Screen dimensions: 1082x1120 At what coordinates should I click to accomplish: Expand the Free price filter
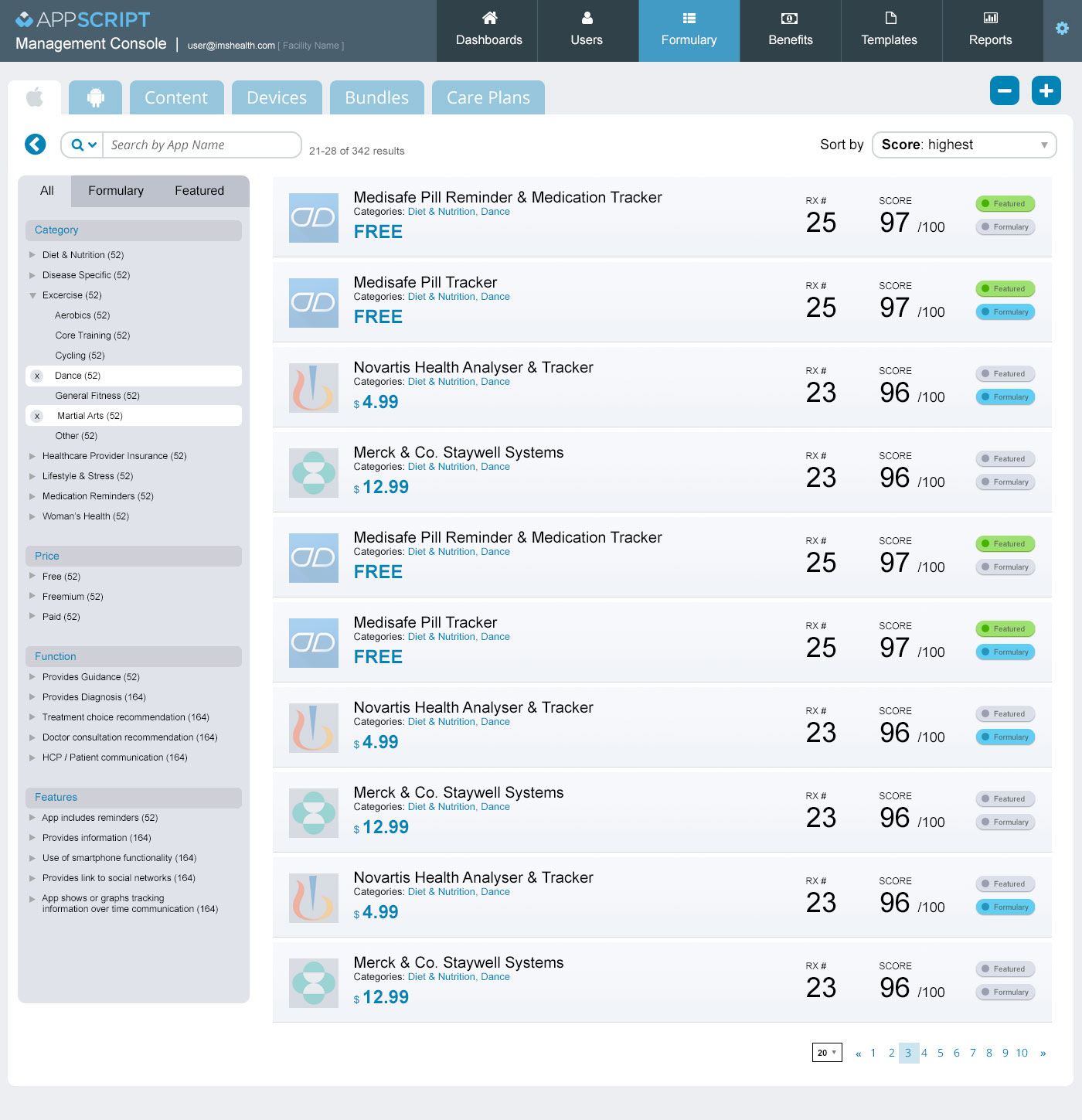[x=32, y=576]
